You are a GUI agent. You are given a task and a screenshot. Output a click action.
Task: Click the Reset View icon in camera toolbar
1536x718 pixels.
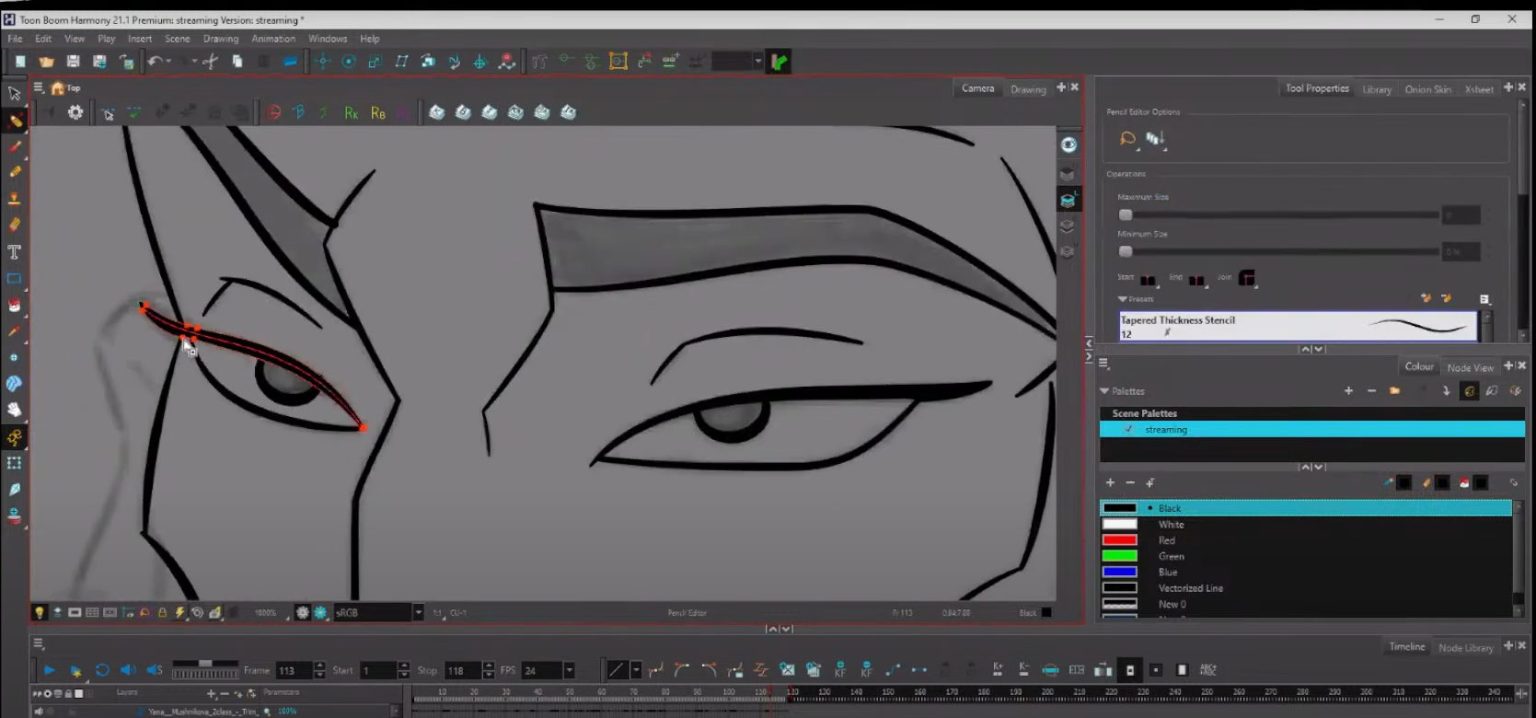48,113
